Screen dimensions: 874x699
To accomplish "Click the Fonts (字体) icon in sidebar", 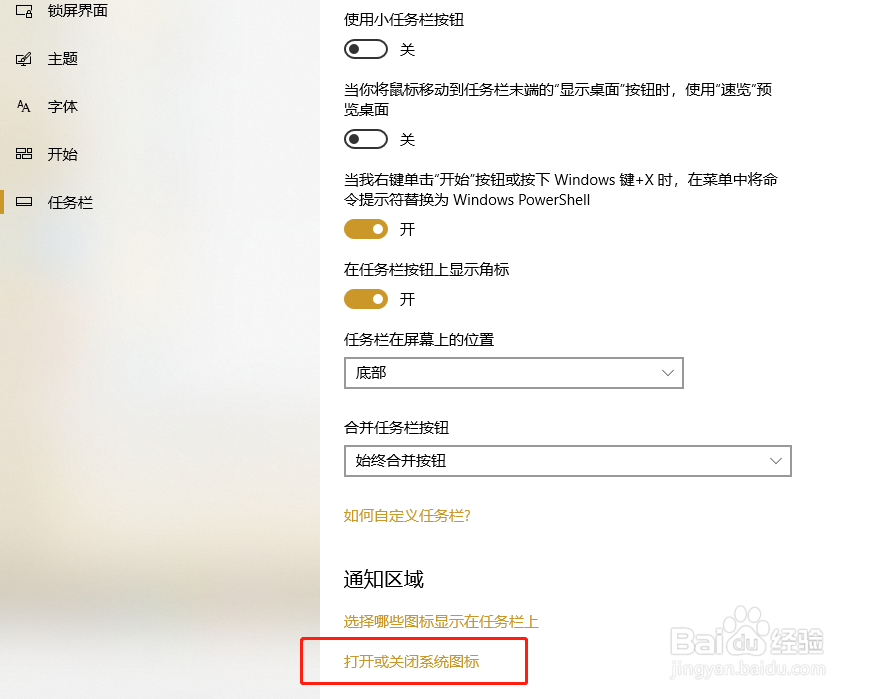I will [23, 106].
